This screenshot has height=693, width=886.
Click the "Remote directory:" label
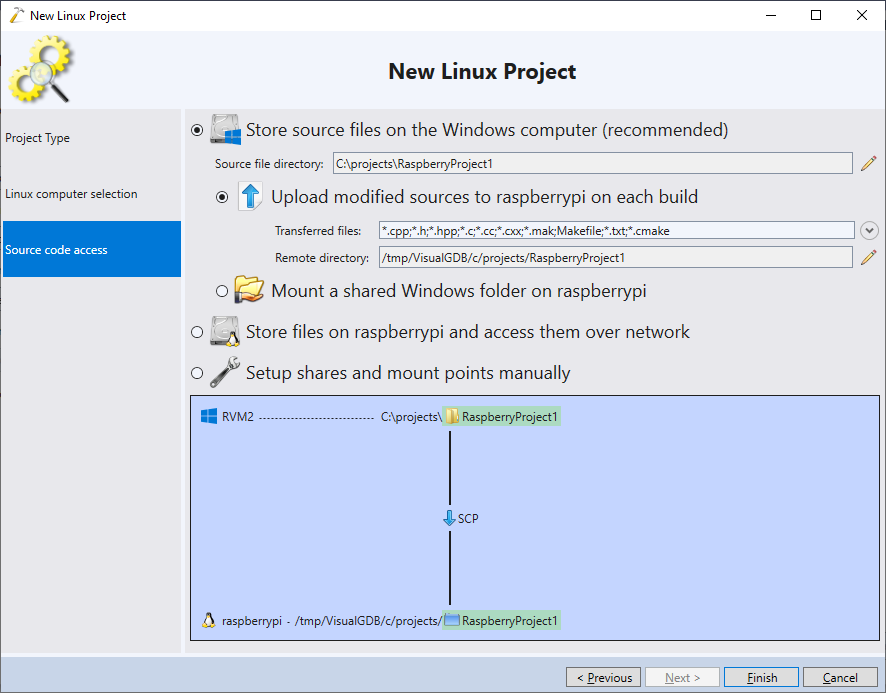(322, 258)
